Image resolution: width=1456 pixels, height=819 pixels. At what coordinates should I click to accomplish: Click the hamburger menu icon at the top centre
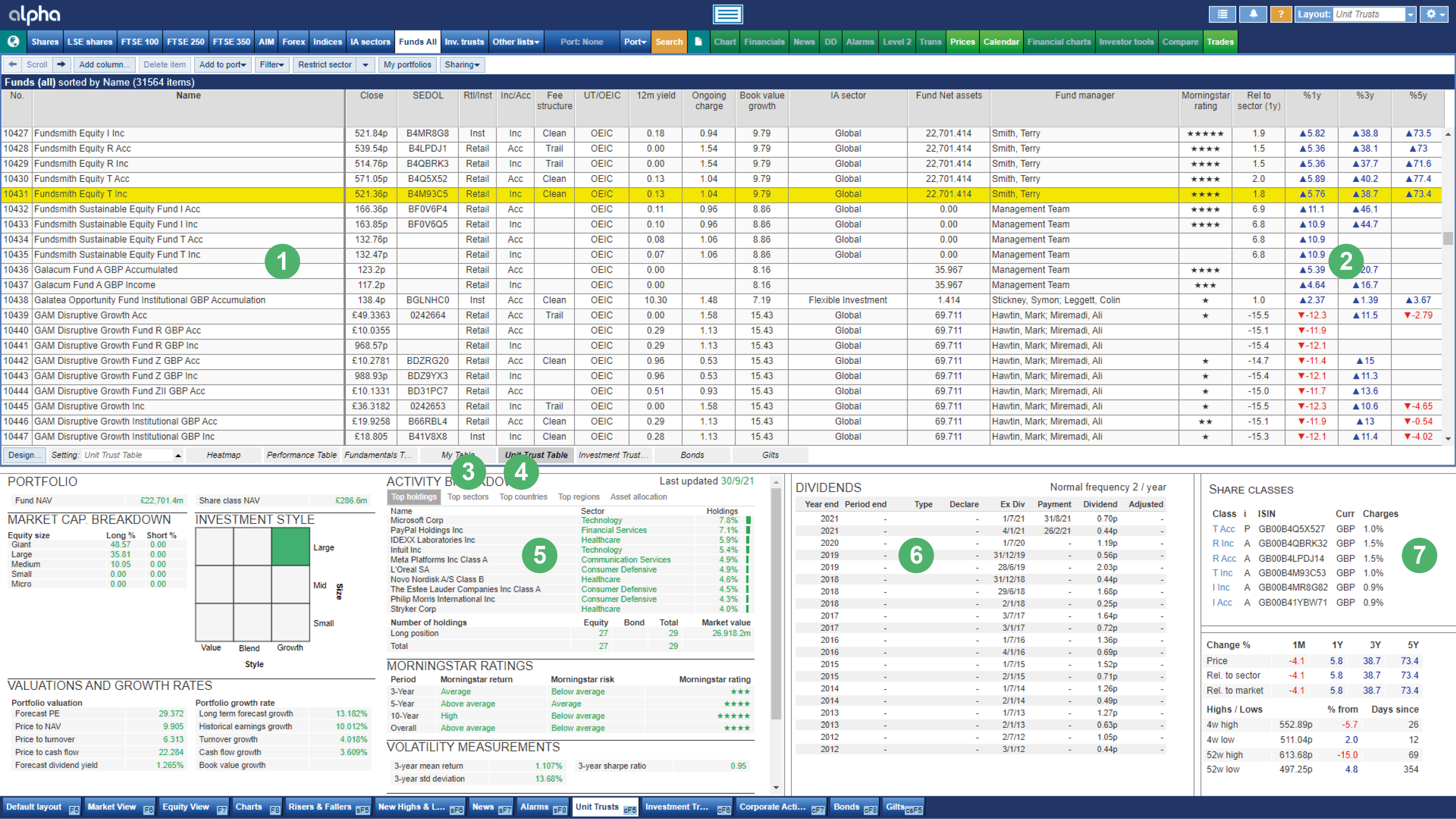tap(728, 14)
